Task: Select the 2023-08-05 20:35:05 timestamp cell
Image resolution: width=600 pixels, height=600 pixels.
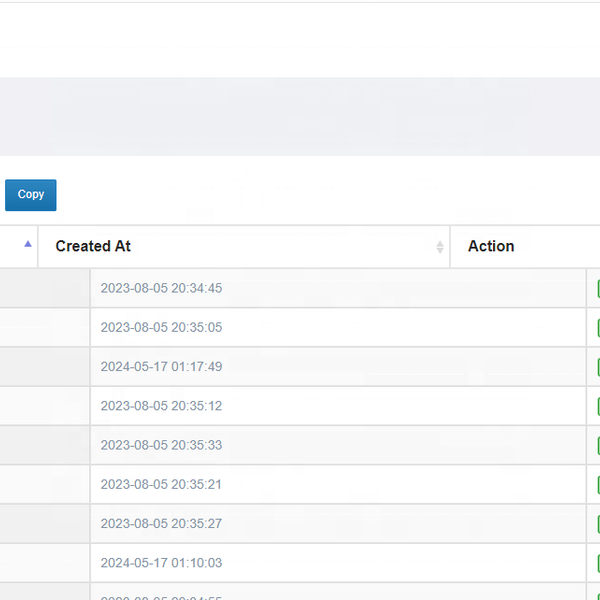Action: click(161, 328)
